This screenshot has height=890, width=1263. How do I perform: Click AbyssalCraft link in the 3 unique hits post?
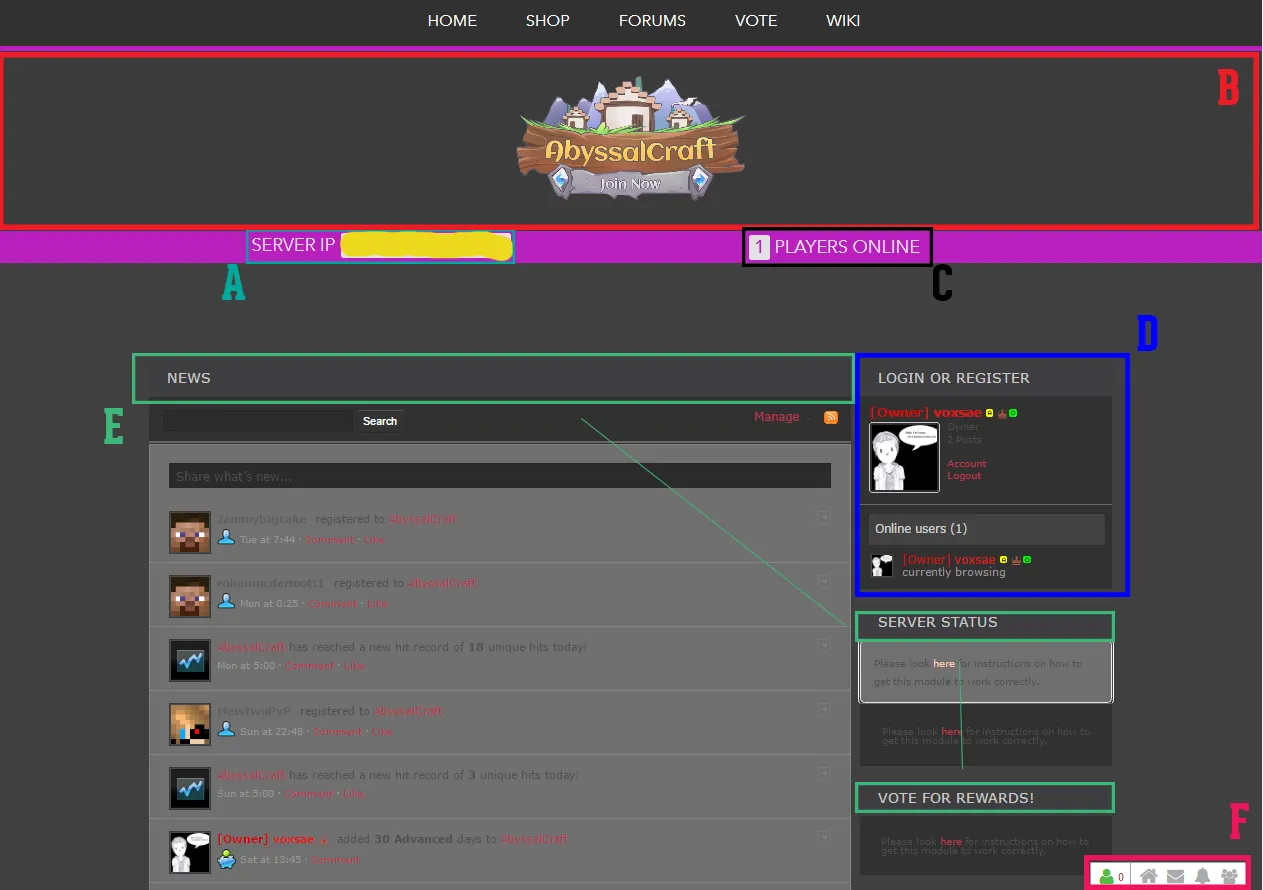pyautogui.click(x=251, y=775)
